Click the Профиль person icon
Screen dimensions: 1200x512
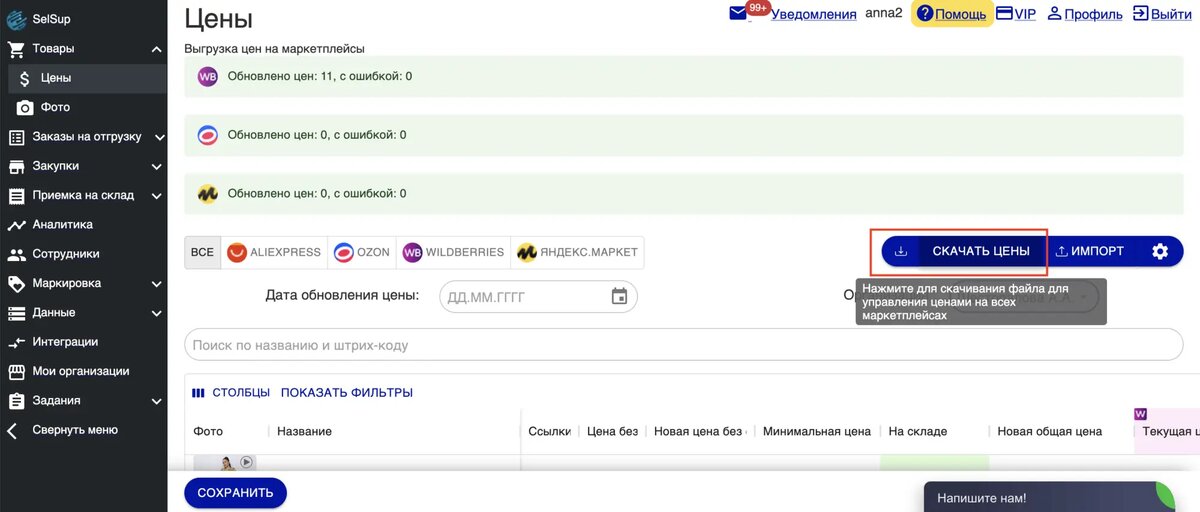coord(1054,14)
